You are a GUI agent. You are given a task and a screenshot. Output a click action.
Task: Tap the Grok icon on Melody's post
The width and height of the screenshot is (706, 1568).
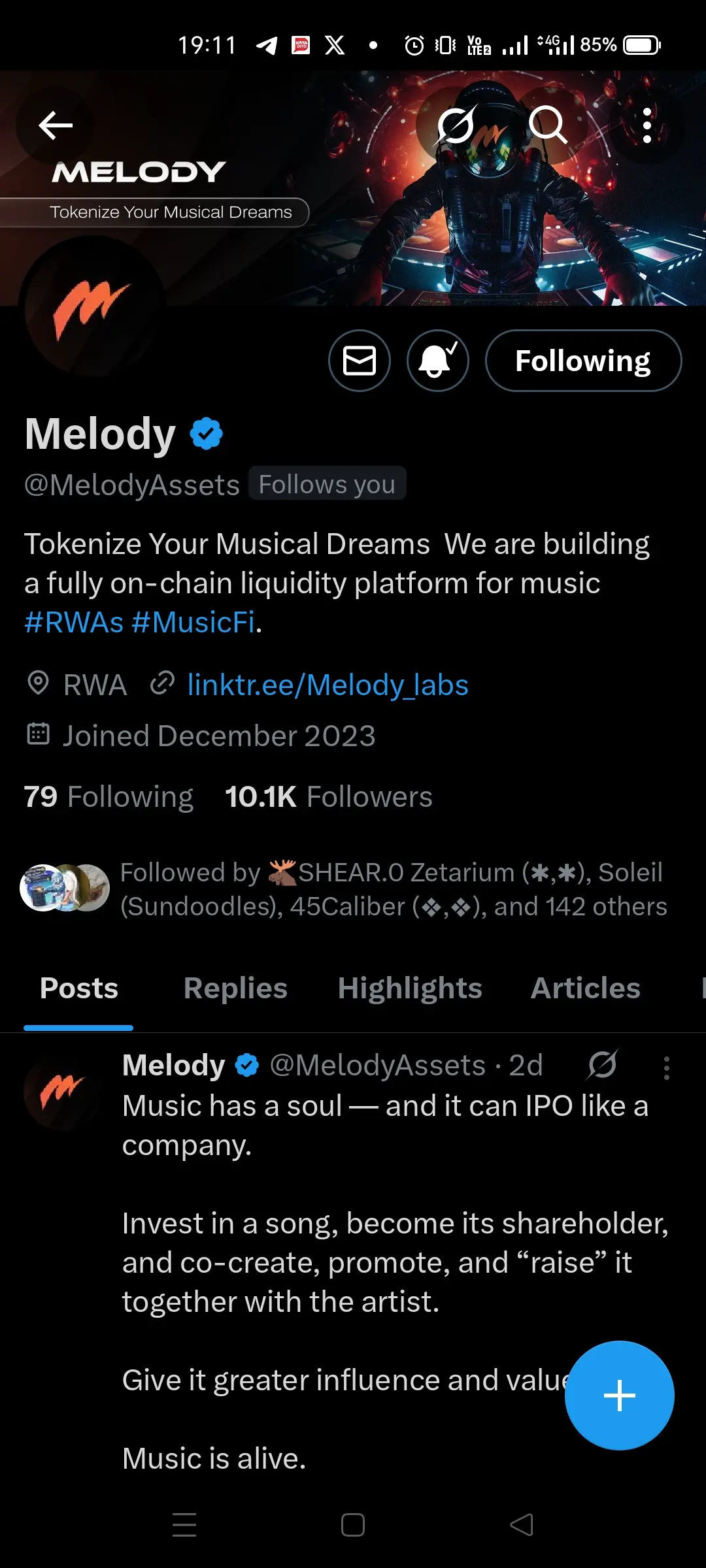(602, 1065)
